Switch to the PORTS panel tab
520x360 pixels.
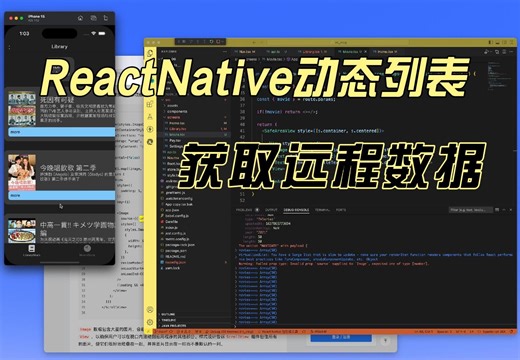pyautogui.click(x=341, y=210)
